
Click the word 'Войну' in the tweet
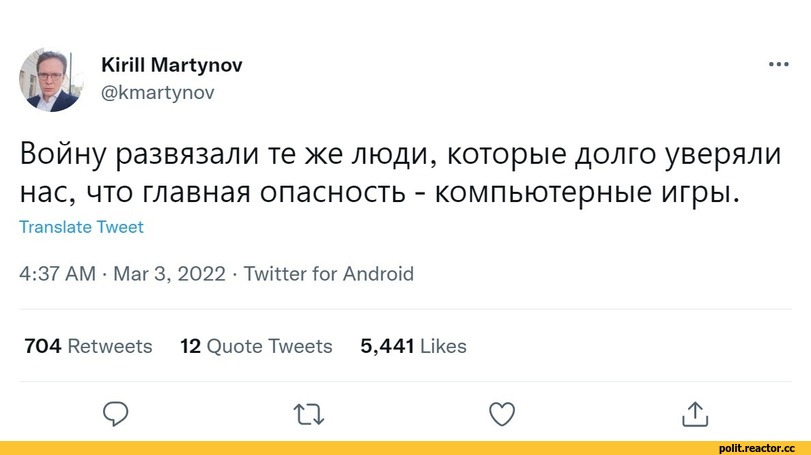point(66,156)
